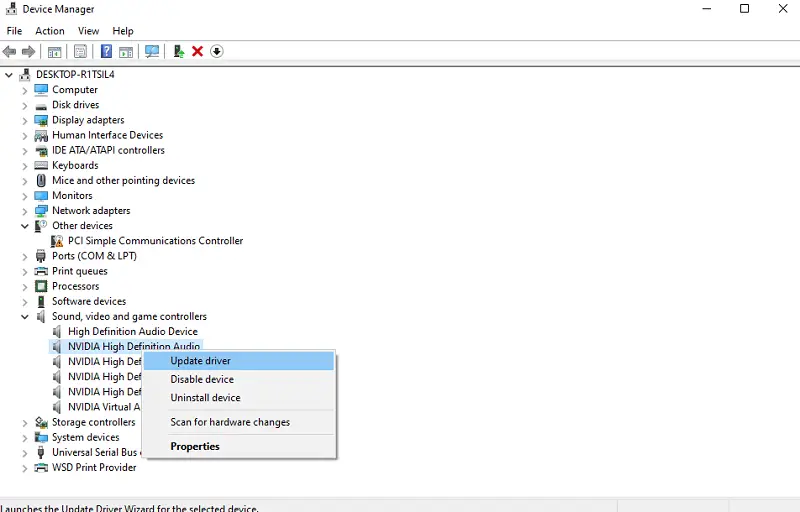800x512 pixels.
Task: Select DESKTOP-R1TSIL4 root label
Action: (x=75, y=74)
